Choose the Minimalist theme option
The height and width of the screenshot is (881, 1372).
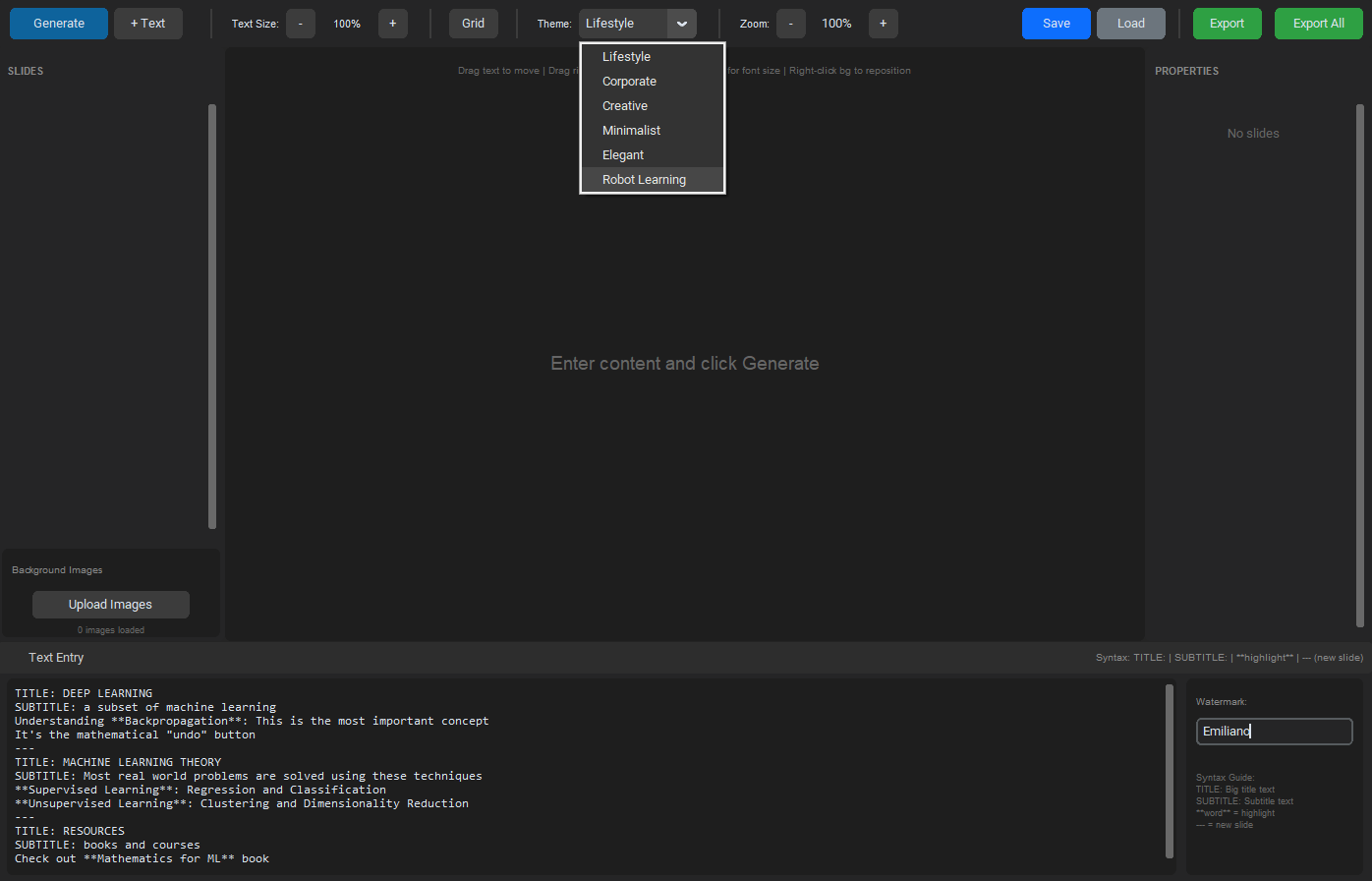[631, 130]
